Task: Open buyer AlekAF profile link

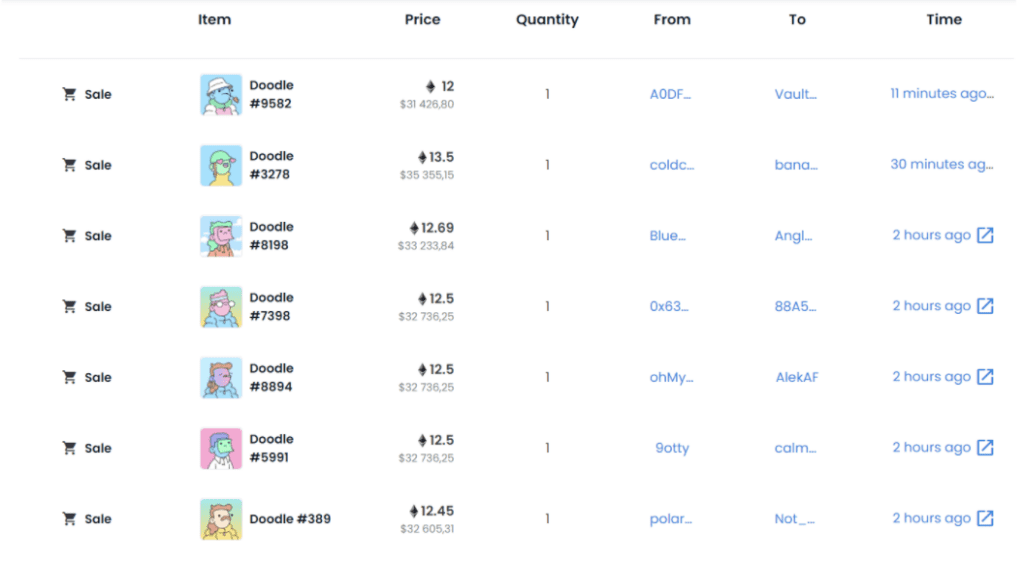Action: click(797, 377)
